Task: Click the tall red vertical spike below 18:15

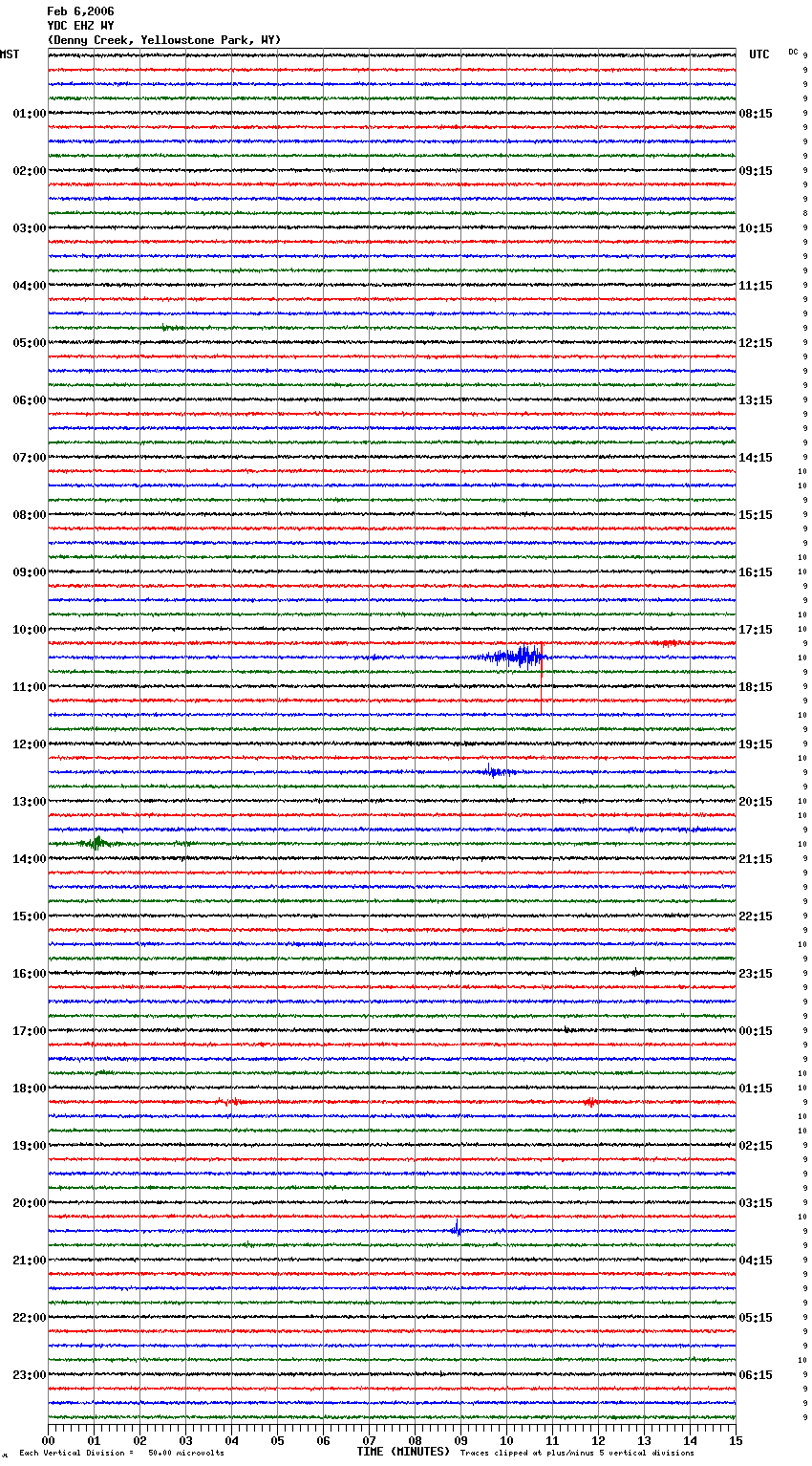Action: [542, 679]
